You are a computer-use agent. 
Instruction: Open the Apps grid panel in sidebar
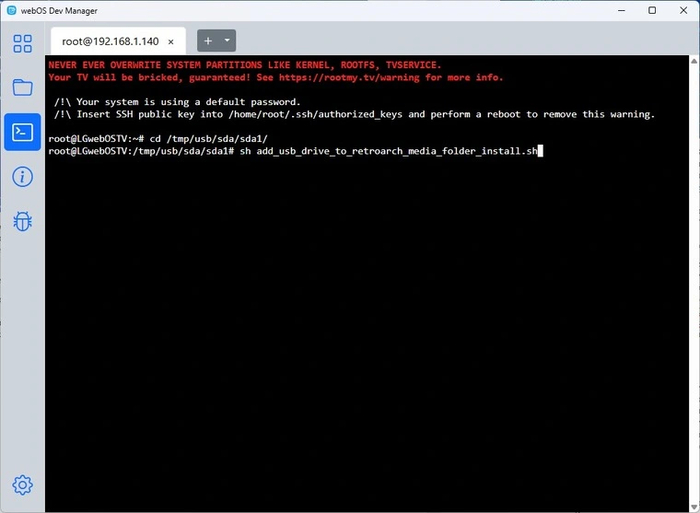pyautogui.click(x=22, y=44)
